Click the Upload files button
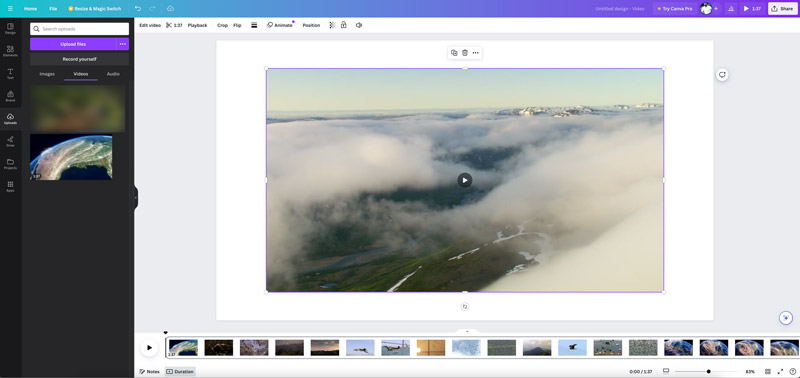Image resolution: width=800 pixels, height=378 pixels. (x=73, y=44)
